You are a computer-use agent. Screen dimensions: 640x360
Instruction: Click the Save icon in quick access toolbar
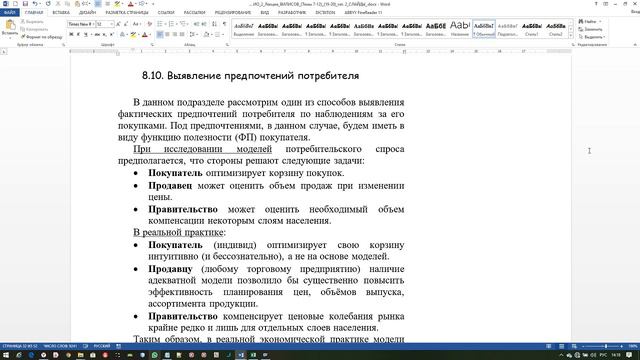tap(25, 4)
